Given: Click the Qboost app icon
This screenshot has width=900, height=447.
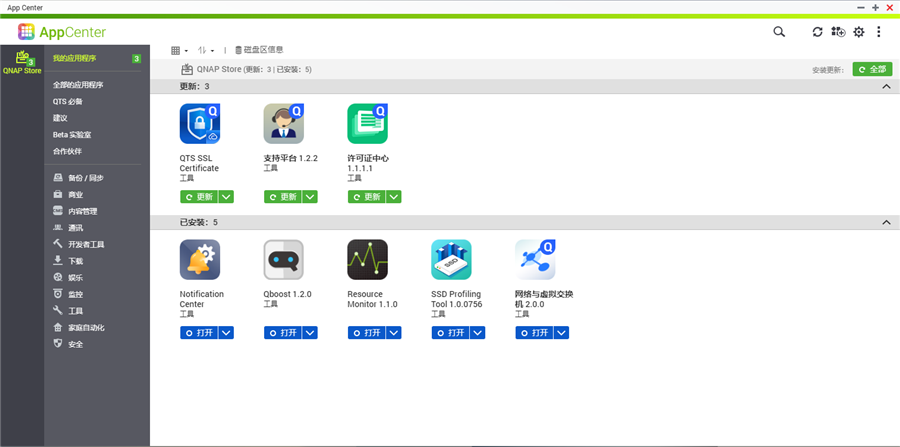Looking at the screenshot, I should coord(284,260).
